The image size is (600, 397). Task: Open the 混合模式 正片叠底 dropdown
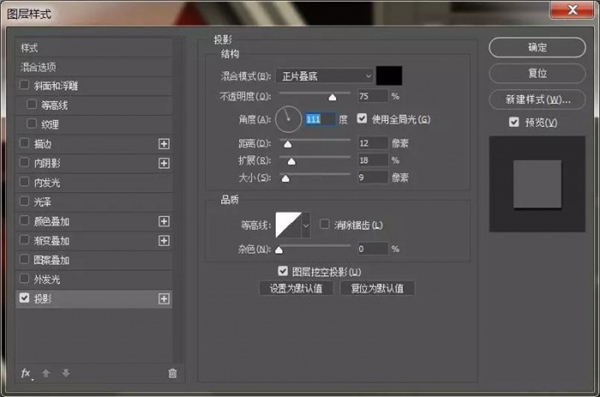pyautogui.click(x=324, y=76)
